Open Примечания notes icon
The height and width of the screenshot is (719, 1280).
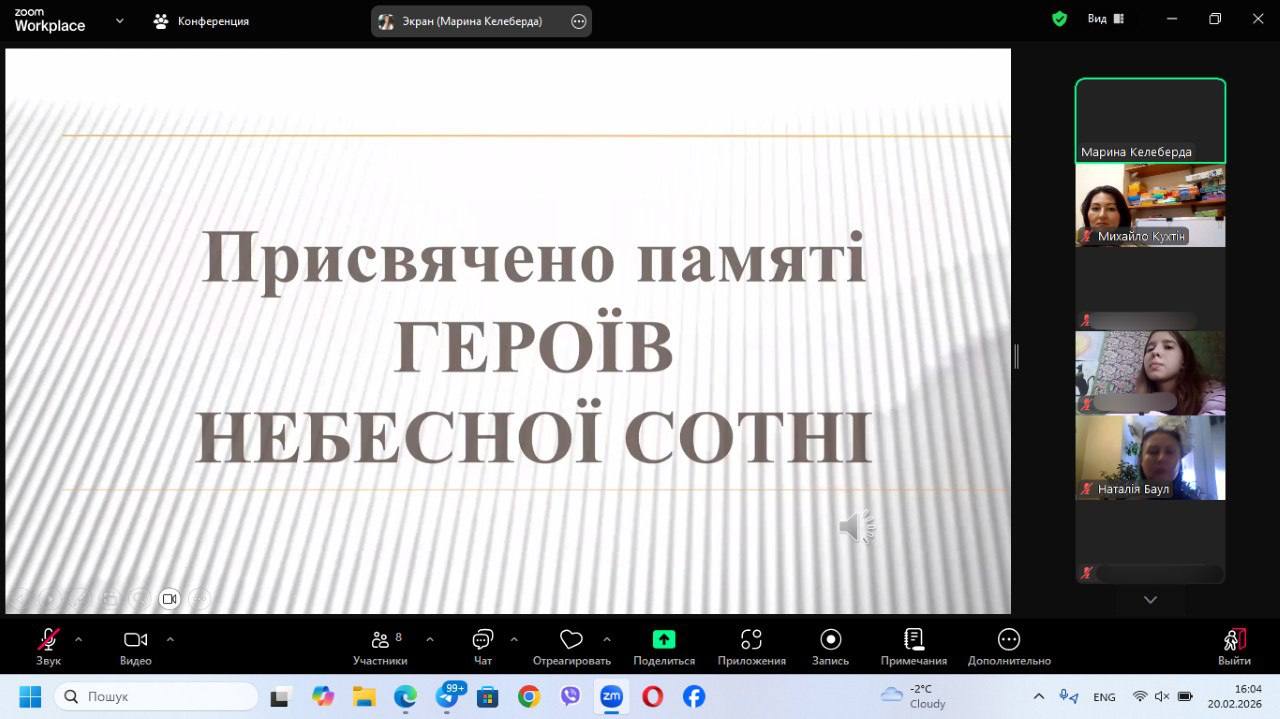[913, 640]
